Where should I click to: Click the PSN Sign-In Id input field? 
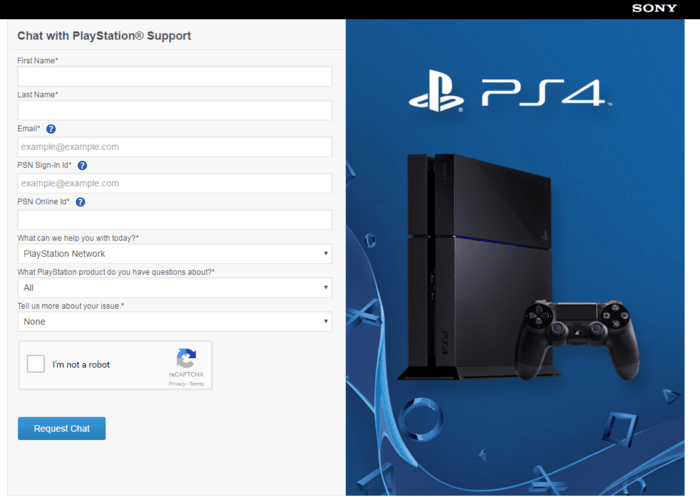(x=175, y=184)
